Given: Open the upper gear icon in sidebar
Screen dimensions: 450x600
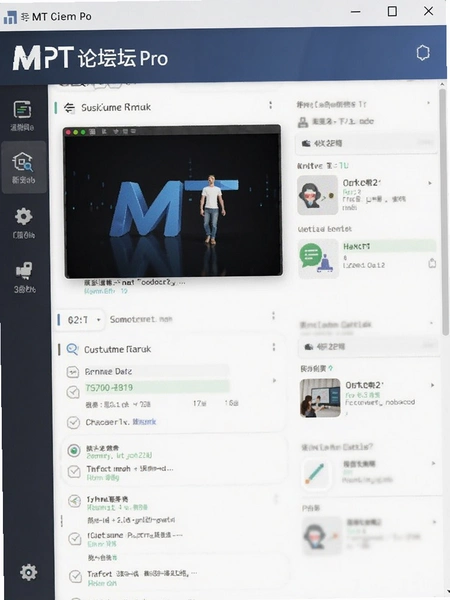Looking at the screenshot, I should pyautogui.click(x=23, y=217).
